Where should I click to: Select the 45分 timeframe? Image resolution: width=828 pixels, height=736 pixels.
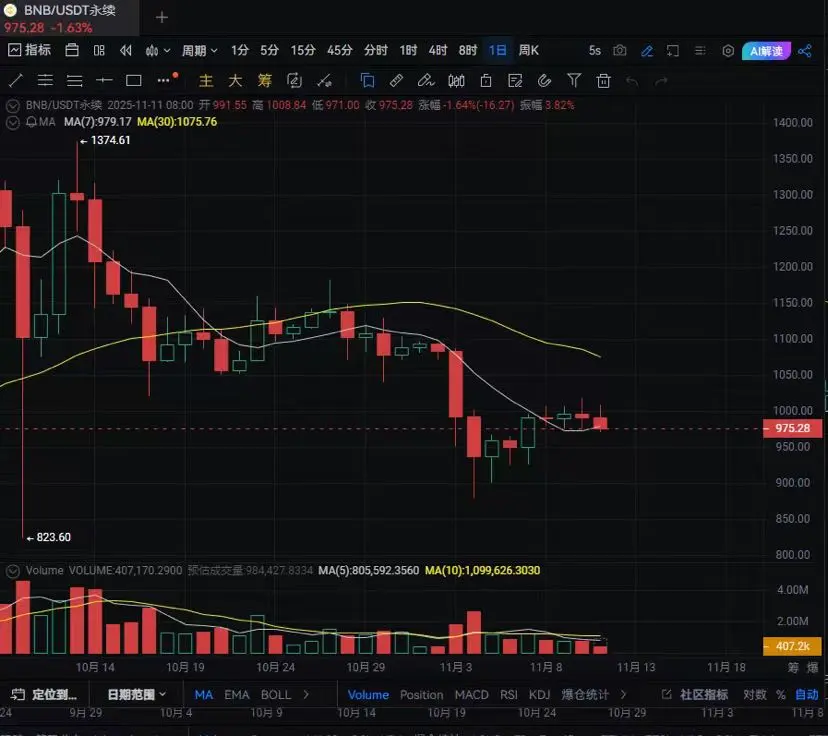click(340, 50)
